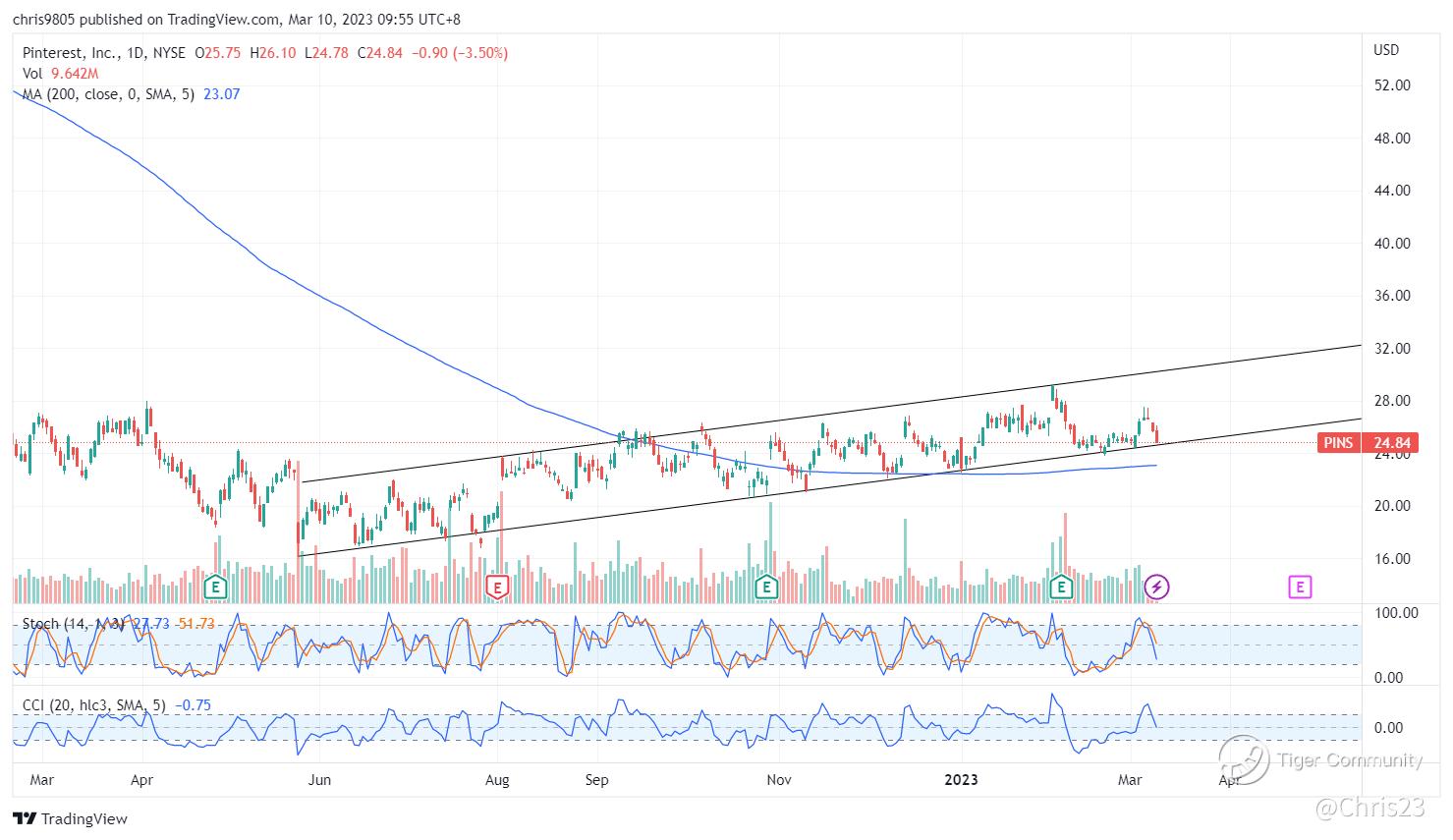Click the 16.00 price axis label

click(x=1393, y=559)
